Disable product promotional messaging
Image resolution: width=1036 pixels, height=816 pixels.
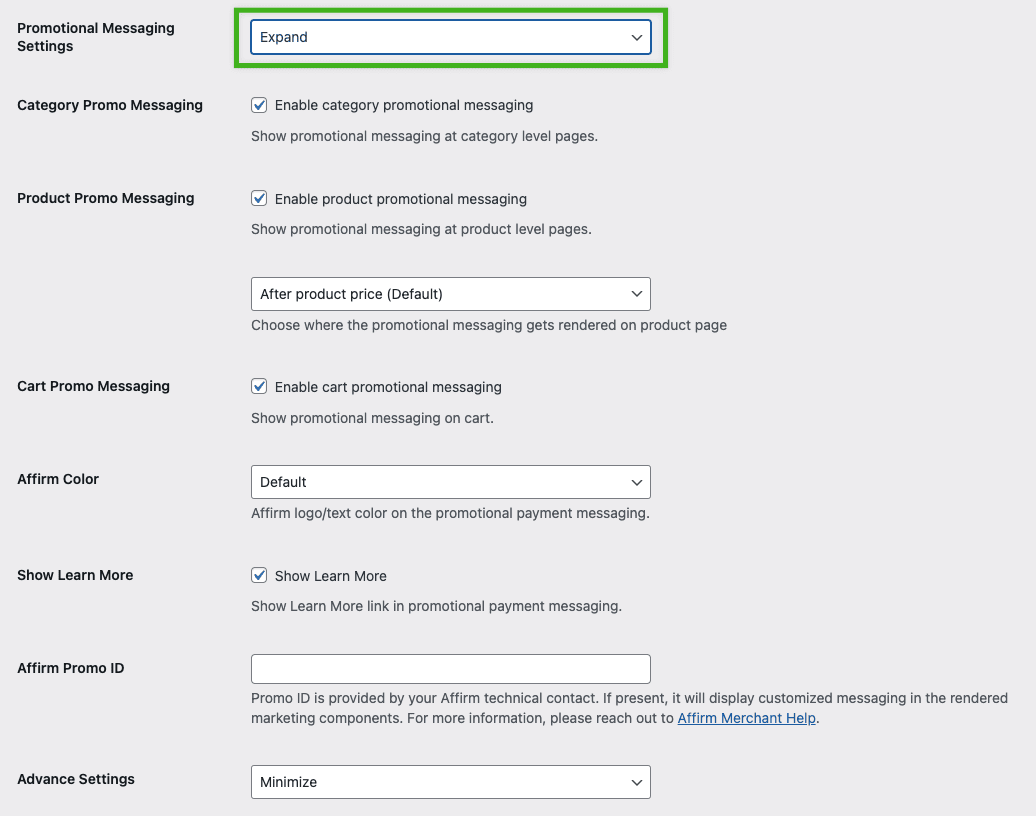[259, 198]
